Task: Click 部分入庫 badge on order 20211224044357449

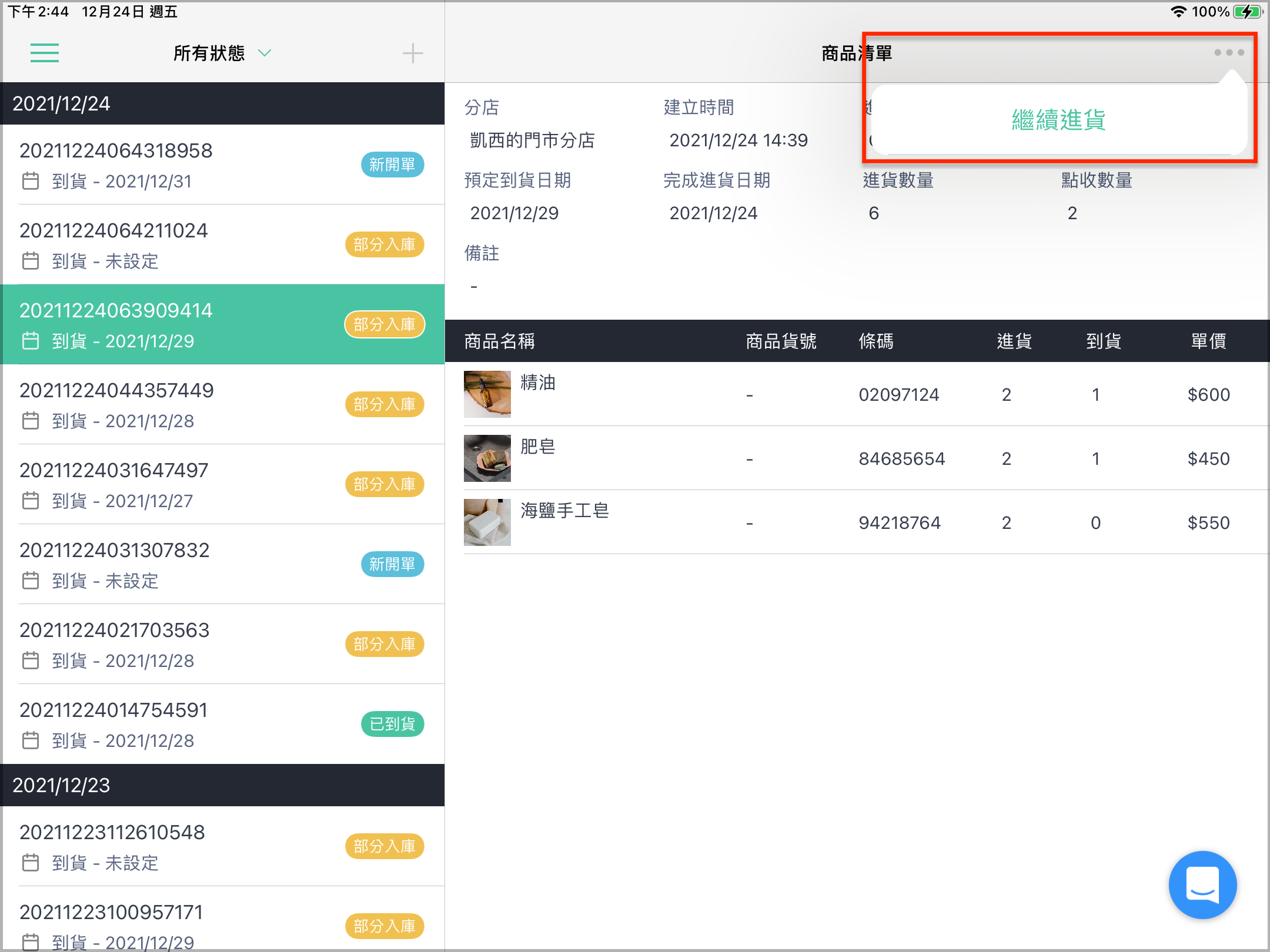Action: coord(385,404)
